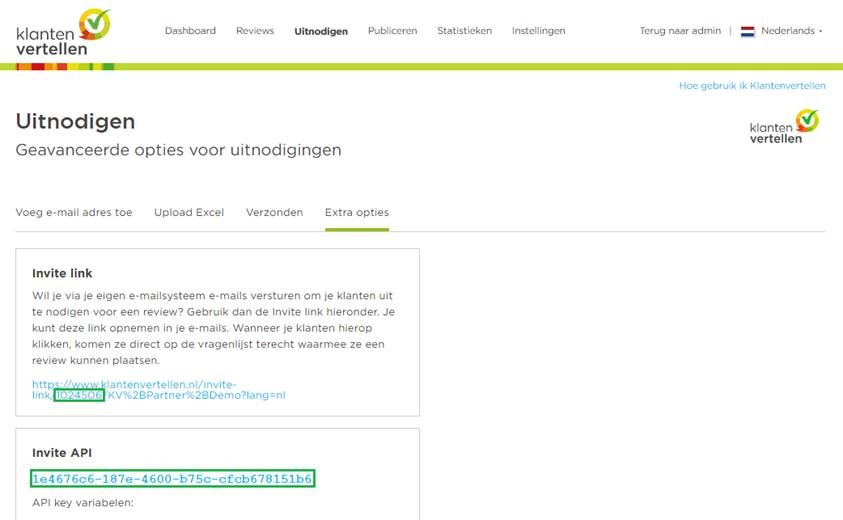
Task: Open the Verzonden tab
Action: 274,212
